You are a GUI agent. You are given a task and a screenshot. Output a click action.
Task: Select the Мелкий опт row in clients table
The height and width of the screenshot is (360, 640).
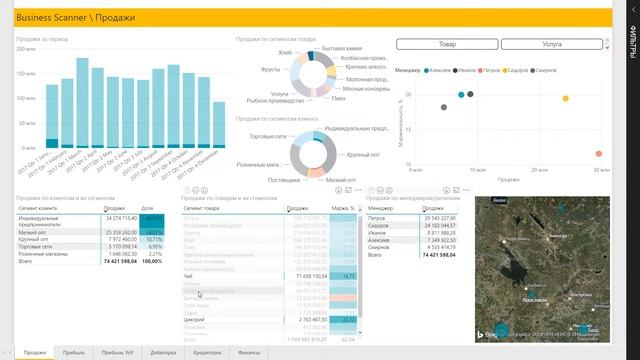click(91, 232)
